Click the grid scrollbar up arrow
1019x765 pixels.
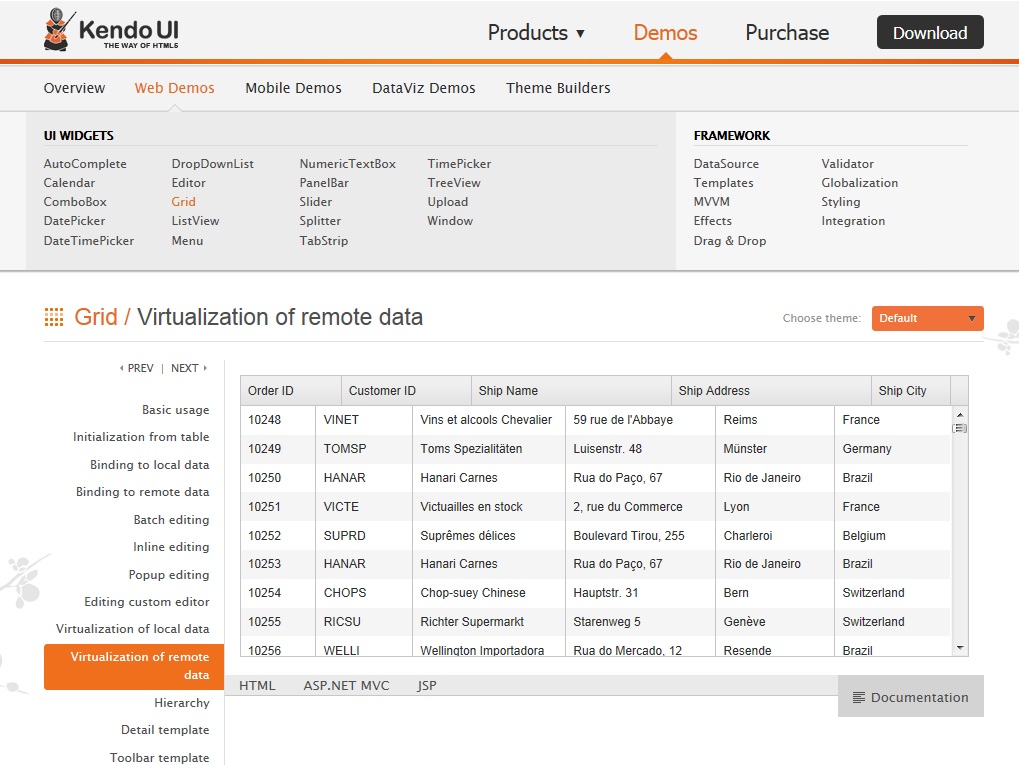pos(960,415)
